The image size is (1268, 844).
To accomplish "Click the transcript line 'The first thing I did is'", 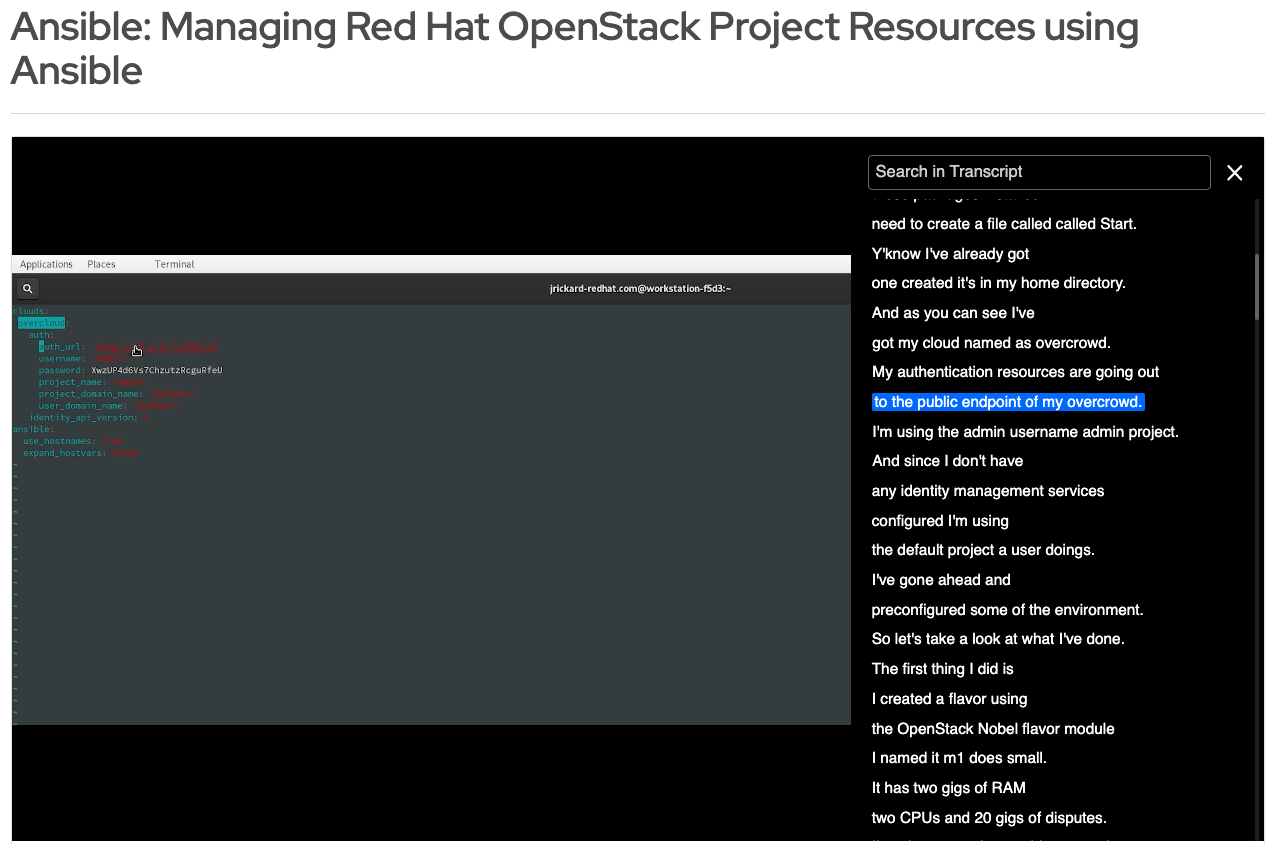I will tap(942, 668).
